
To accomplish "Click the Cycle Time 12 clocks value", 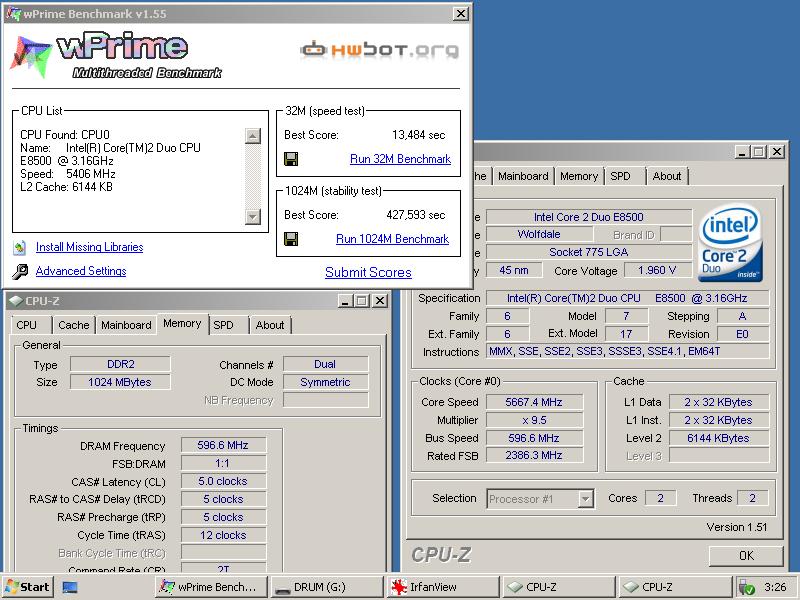I will pyautogui.click(x=223, y=535).
